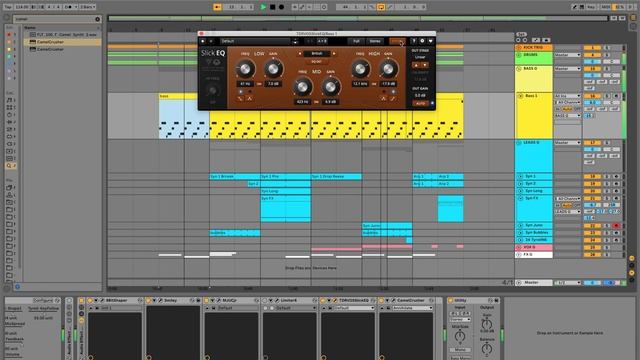This screenshot has width=640, height=360.
Task: Click the Tap tempo button
Action: click(x=8, y=7)
